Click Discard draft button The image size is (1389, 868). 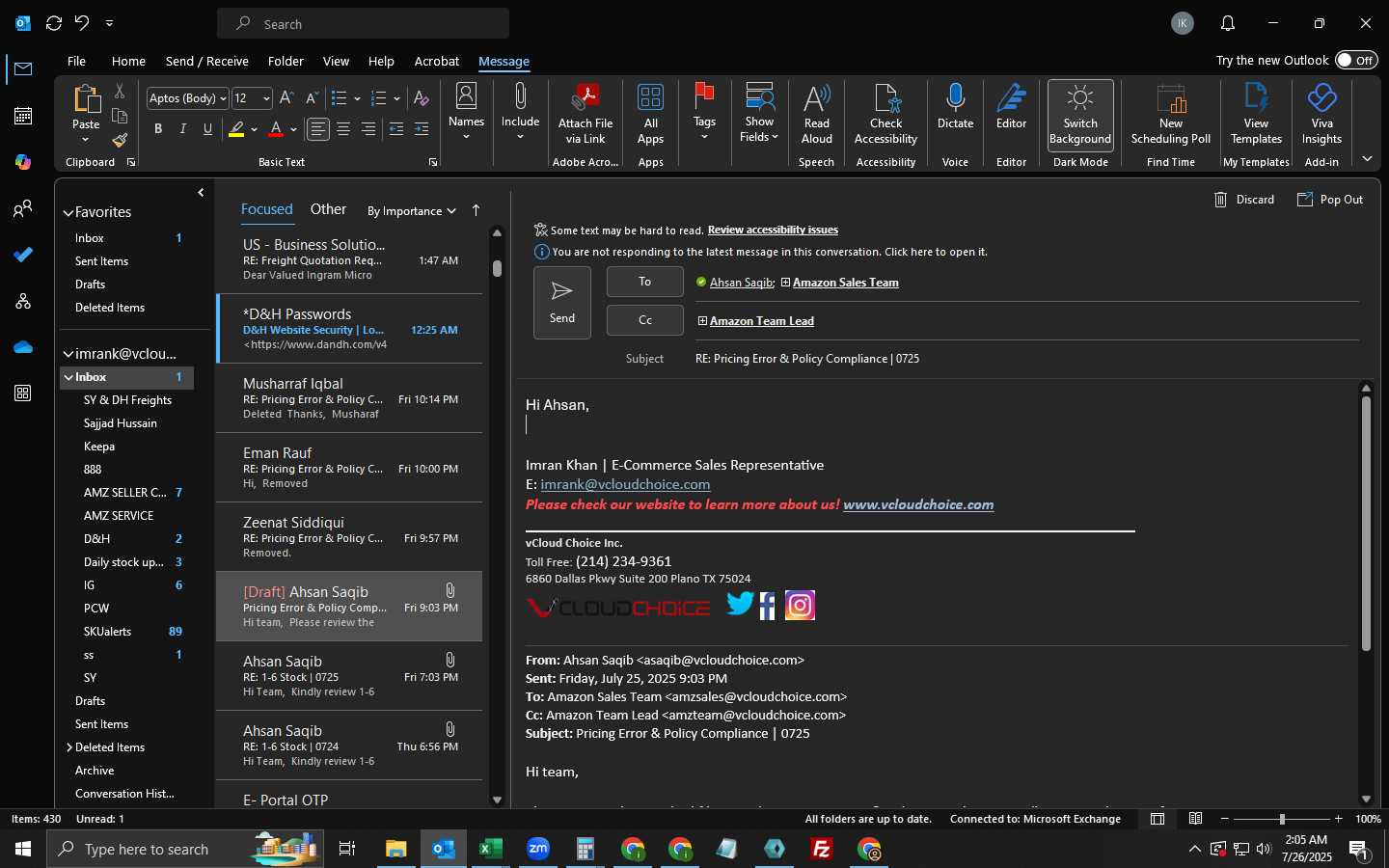click(x=1244, y=200)
